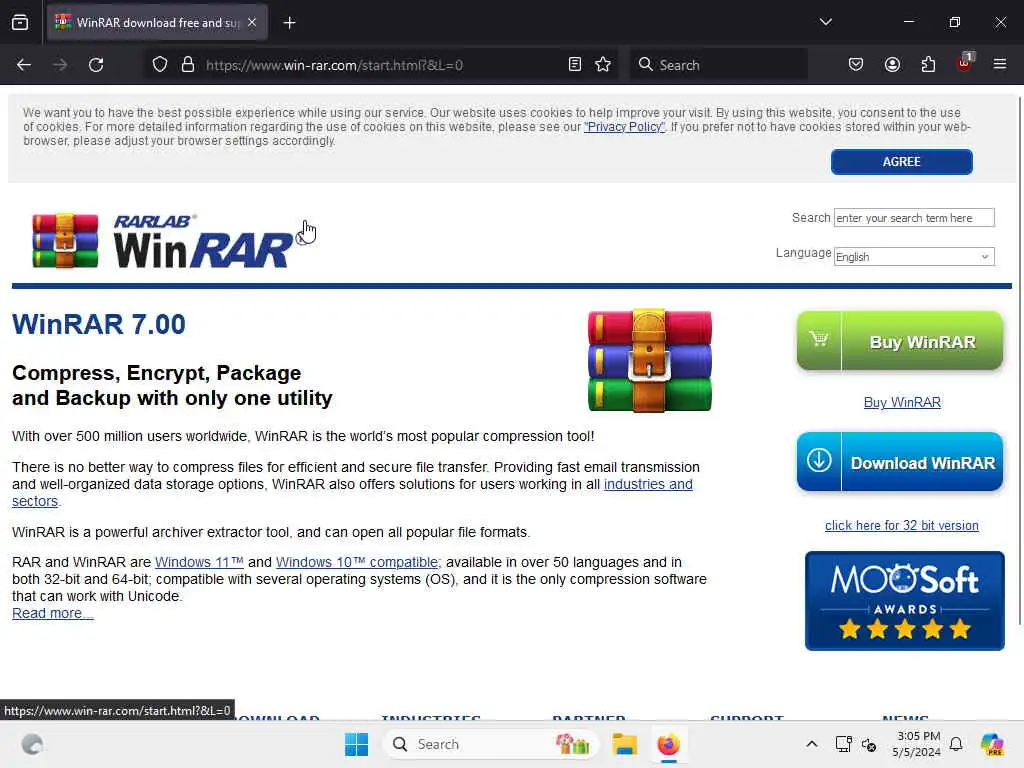
Task: Click the Firefox taskbar icon
Action: point(668,744)
